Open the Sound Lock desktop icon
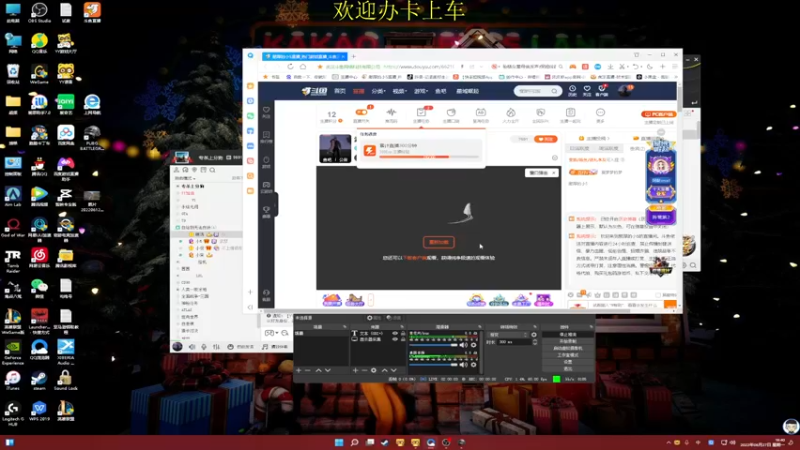800x450 pixels. pos(65,381)
